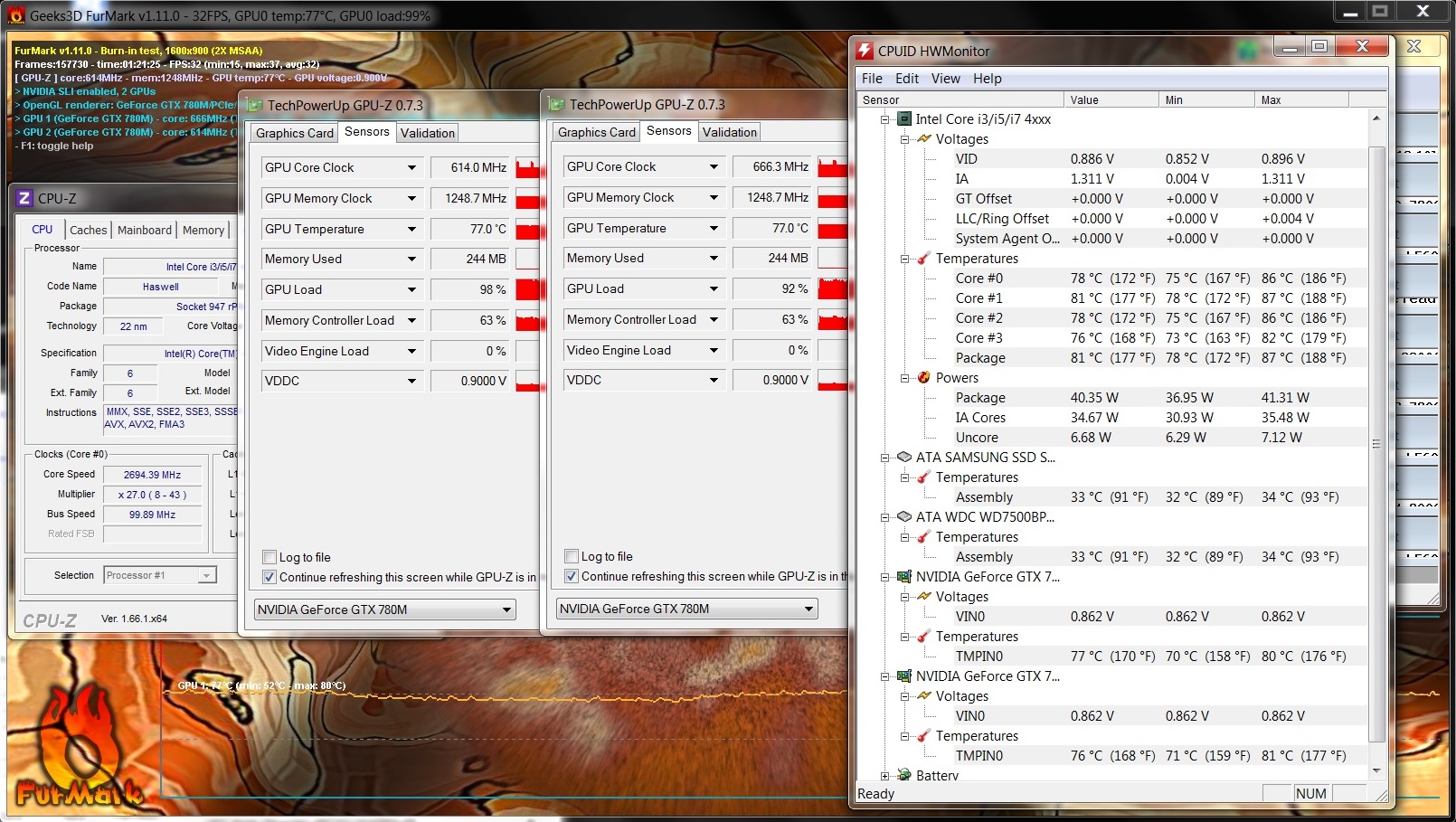Viewport: 1456px width, 822px height.
Task: Click the HWMonitor vertical scrollbar up arrow
Action: click(1376, 118)
